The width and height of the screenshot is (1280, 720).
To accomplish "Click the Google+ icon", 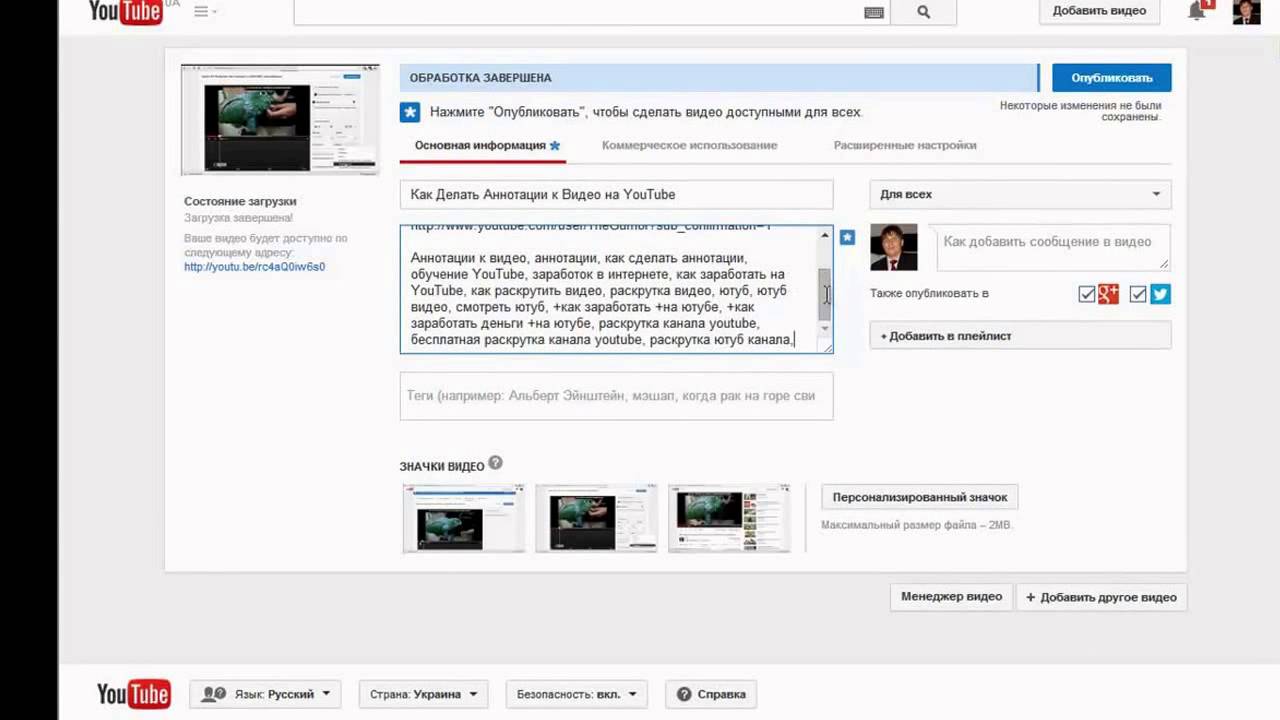I will point(1108,294).
